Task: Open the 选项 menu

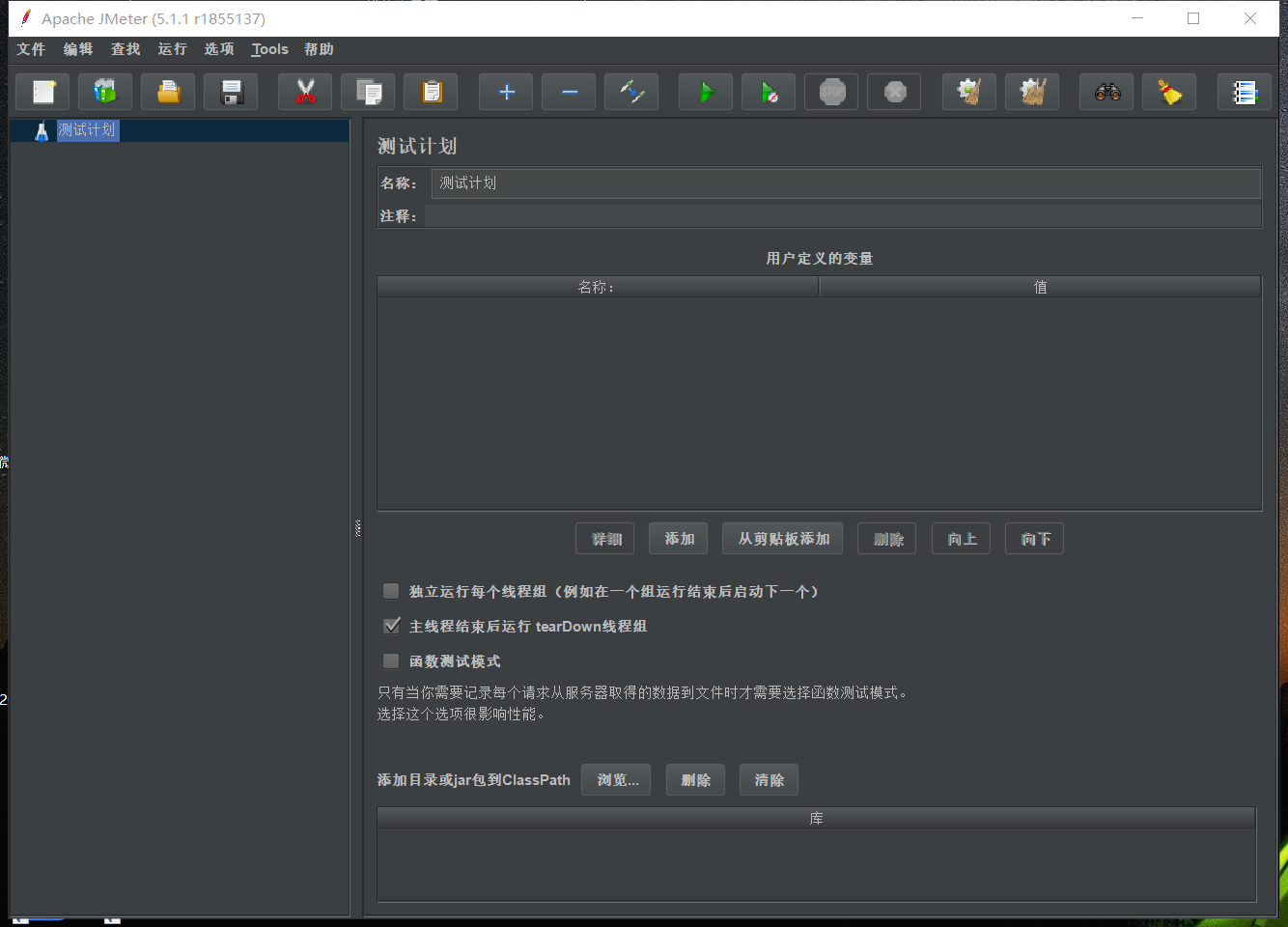Action: [219, 49]
